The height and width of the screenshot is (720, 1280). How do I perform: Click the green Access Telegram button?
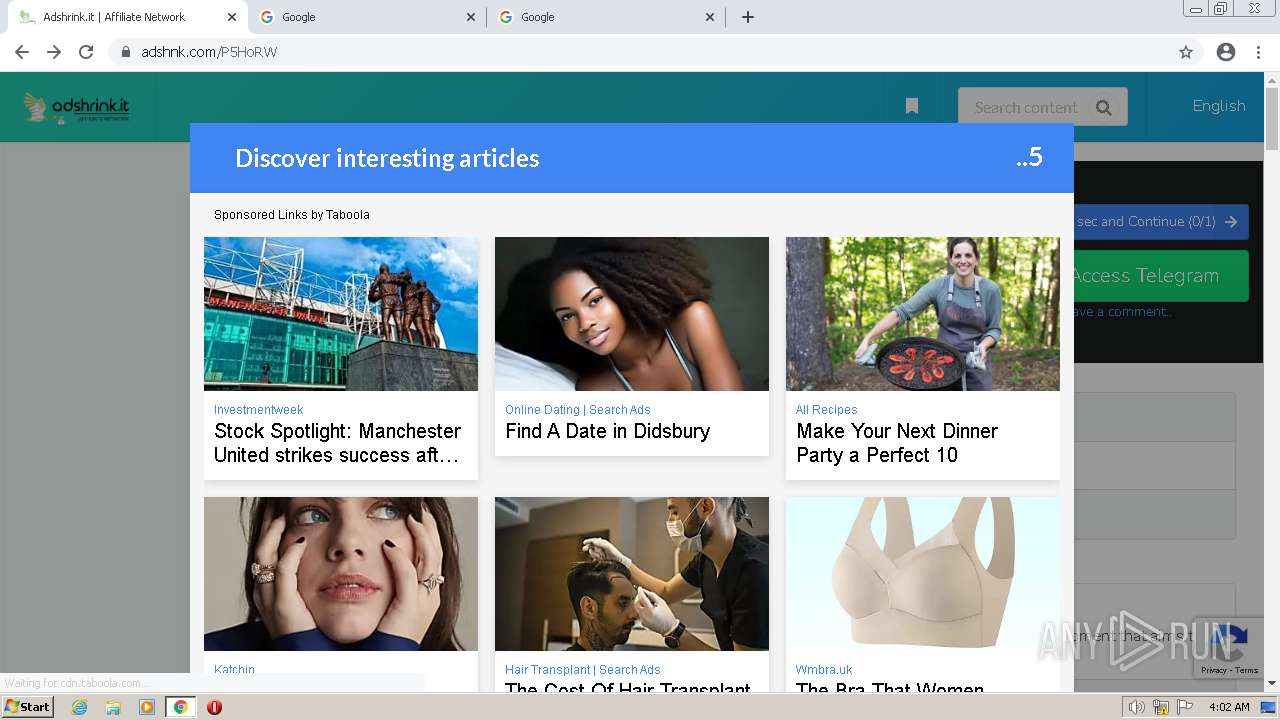point(1161,276)
